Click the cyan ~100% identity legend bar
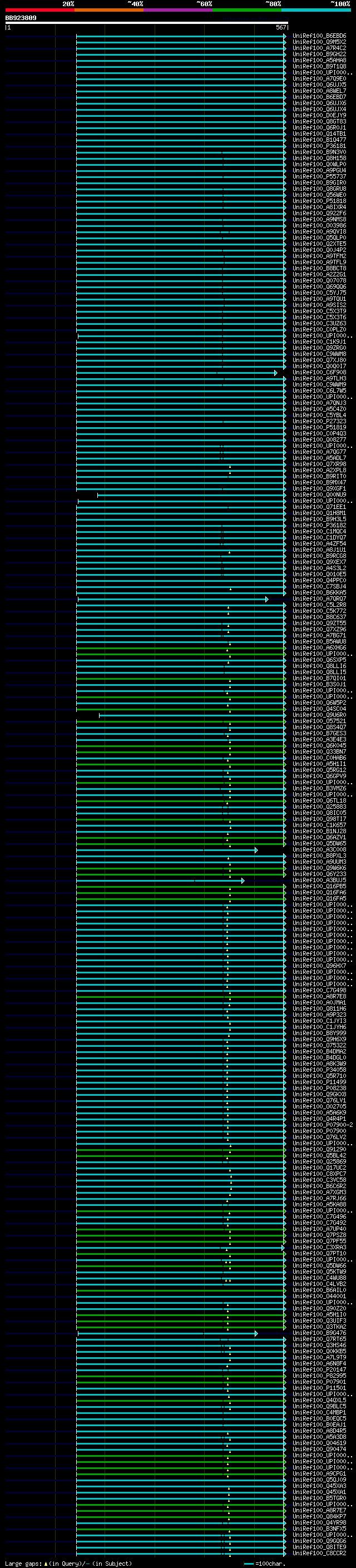 point(316,10)
